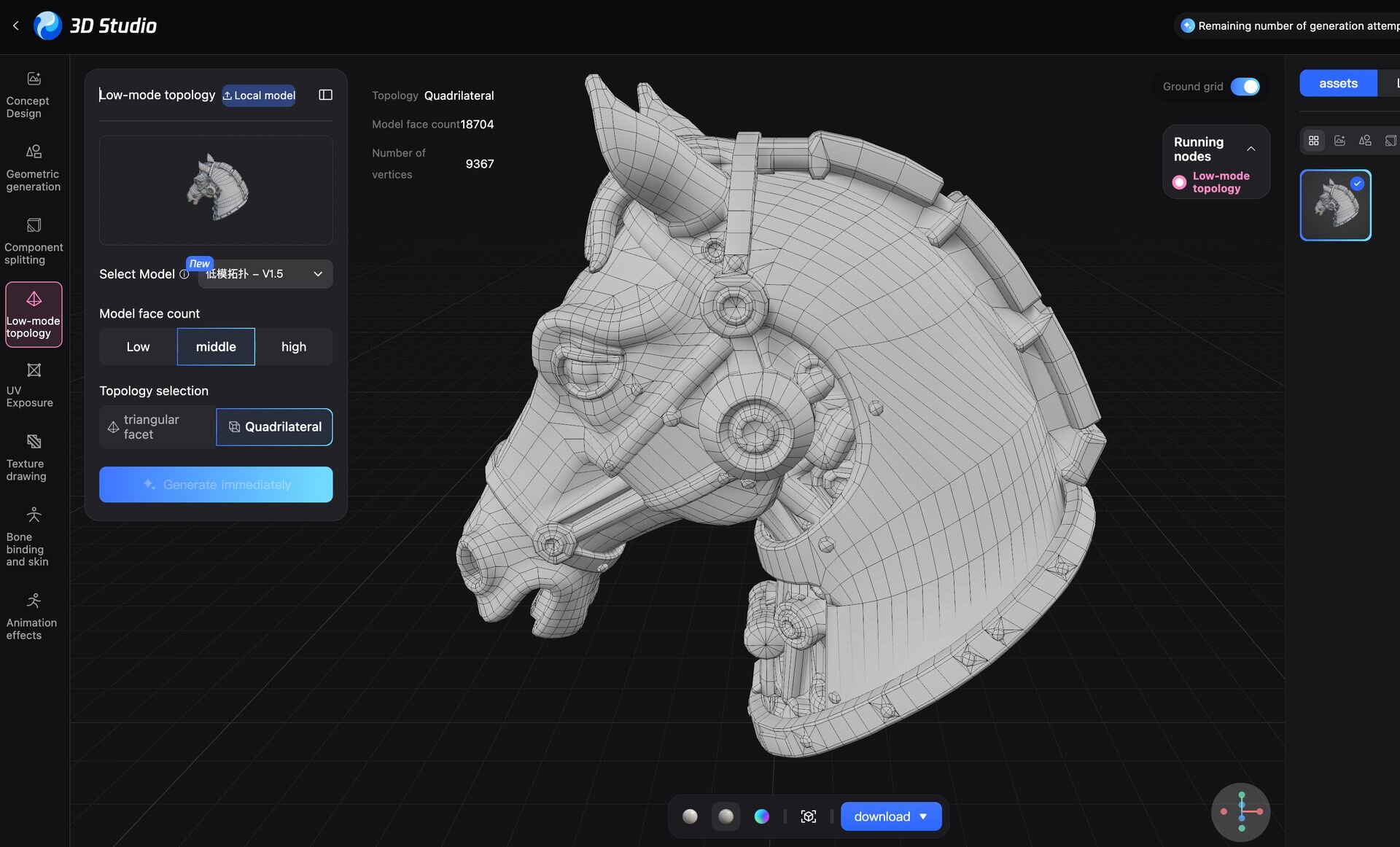Choose high model face count
1400x847 pixels.
(293, 347)
